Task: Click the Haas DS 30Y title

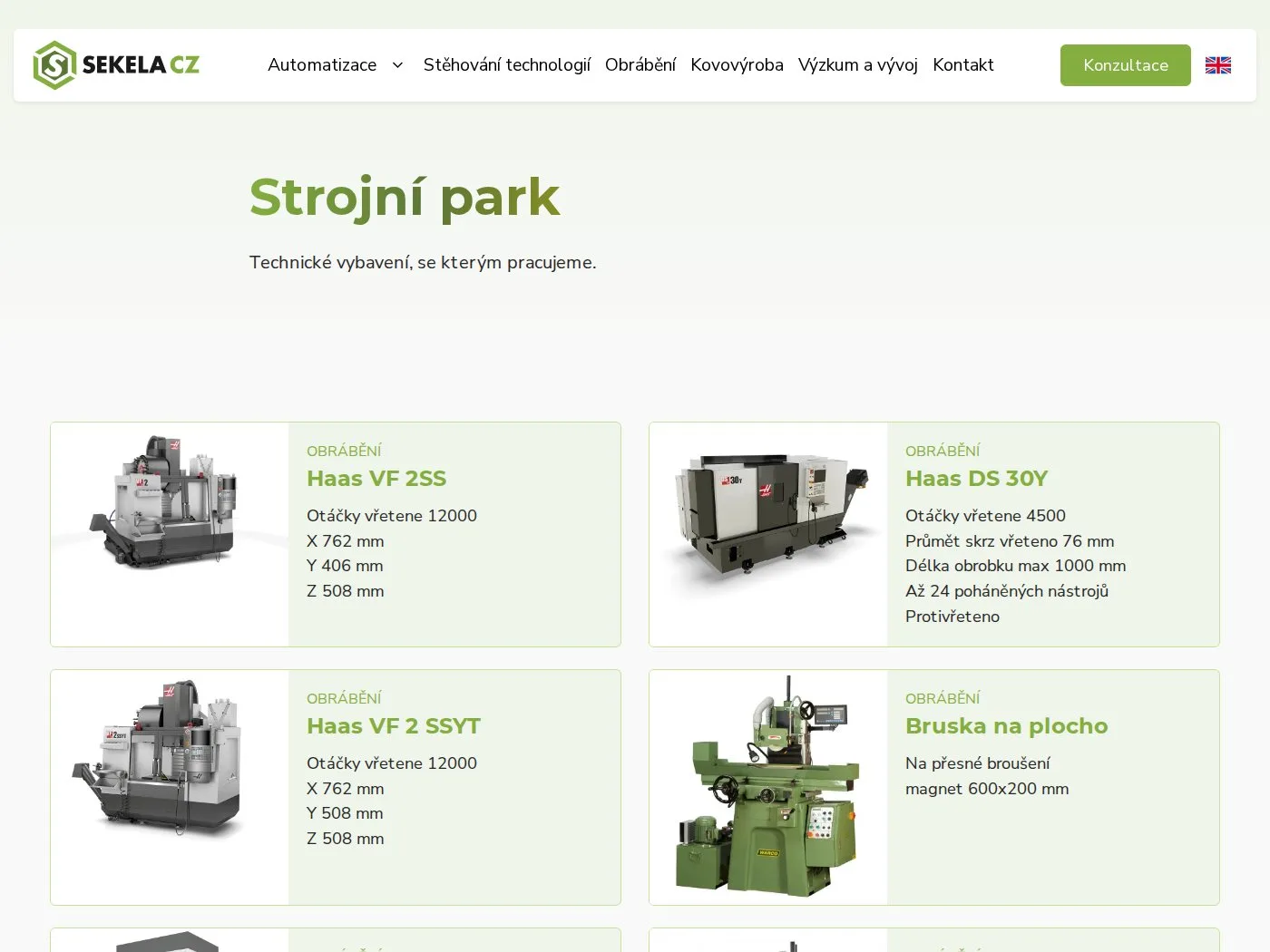Action: click(x=977, y=479)
